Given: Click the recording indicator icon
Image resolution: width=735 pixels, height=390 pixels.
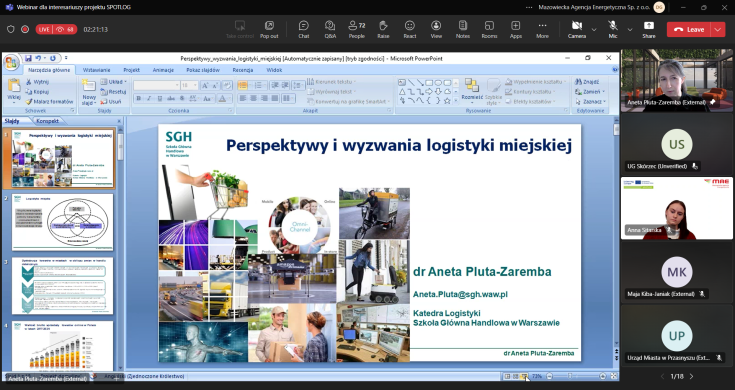Looking at the screenshot, I should pyautogui.click(x=25, y=29).
